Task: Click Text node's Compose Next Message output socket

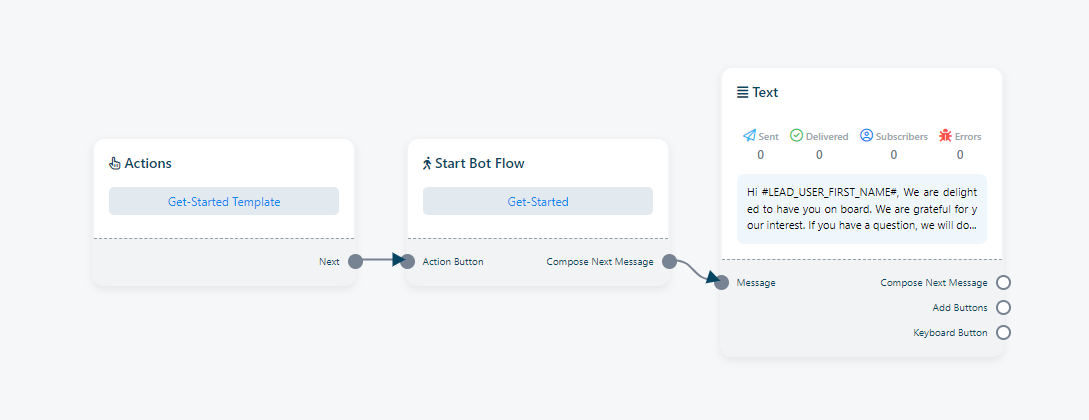Action: pos(1003,283)
